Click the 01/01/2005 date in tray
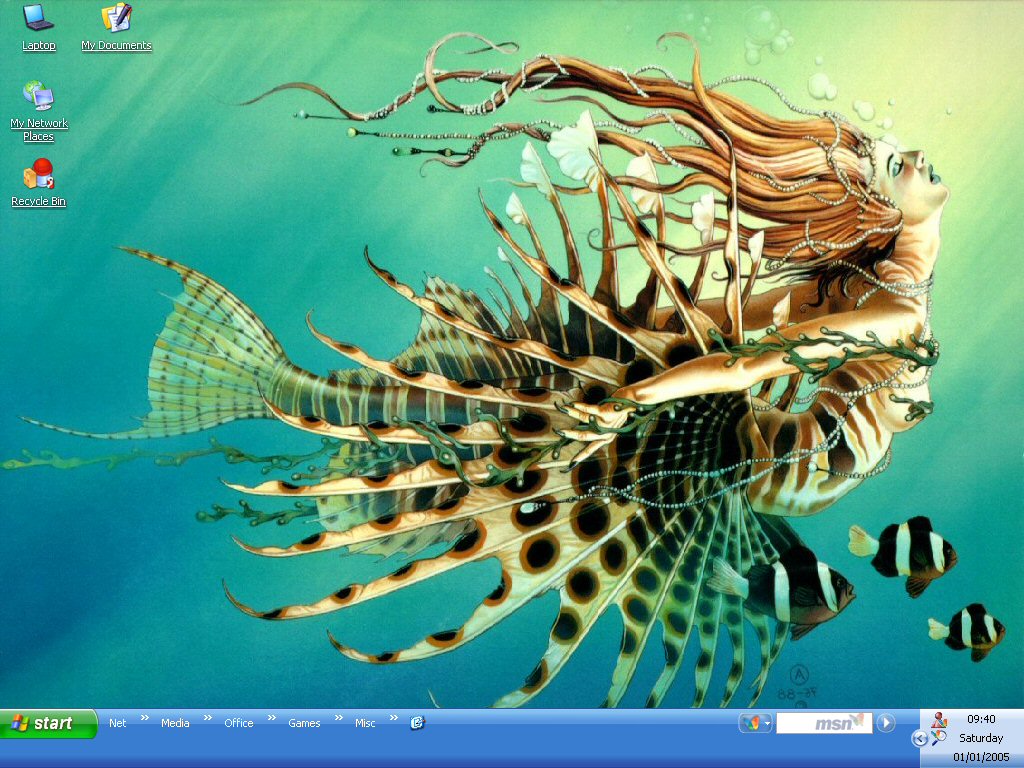 point(981,758)
